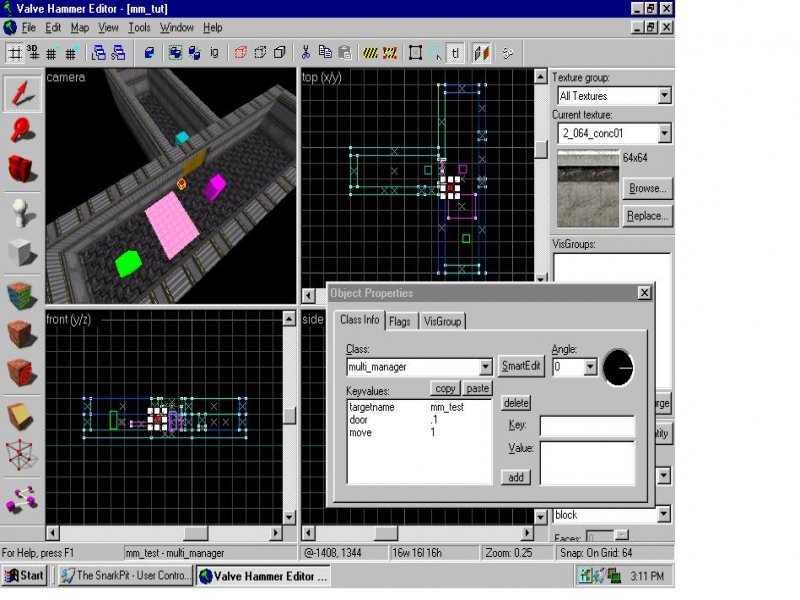Open the Class dropdown showing multi_manager
Image resolution: width=800 pixels, height=600 pixels.
click(486, 368)
